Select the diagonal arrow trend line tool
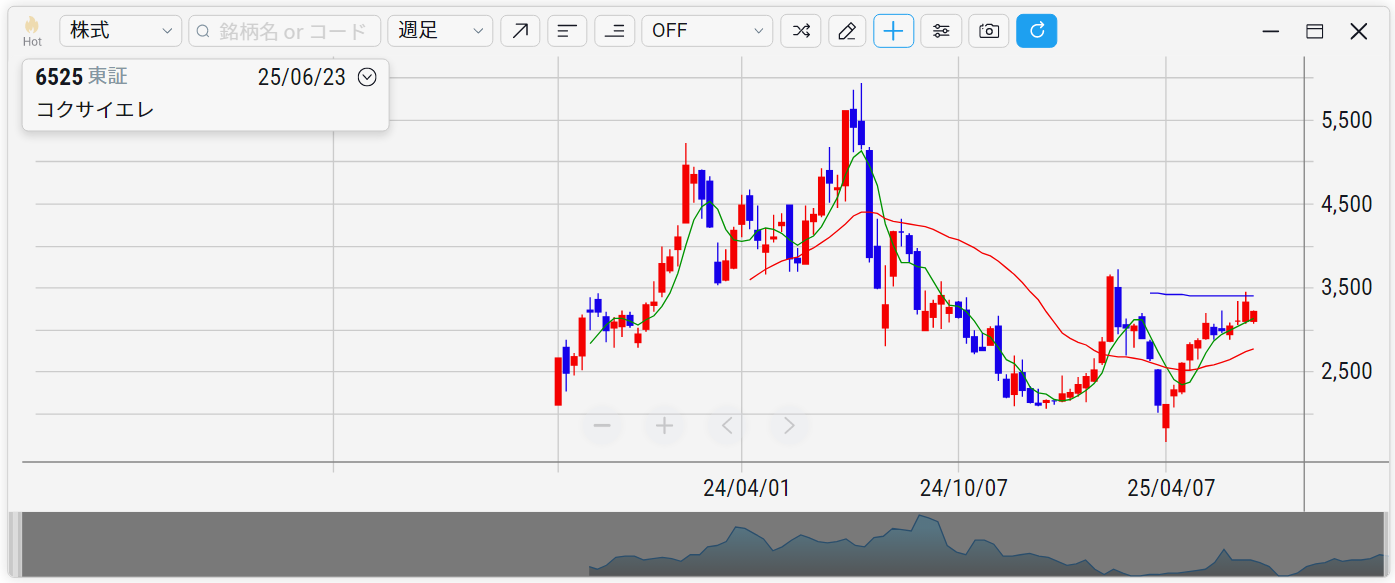Screen dimensions: 1395x583 coord(520,31)
